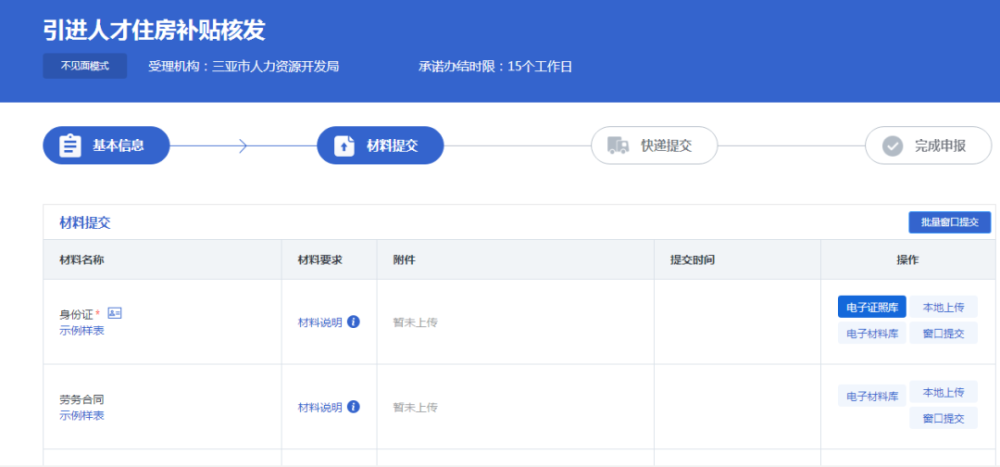Viewport: 1000px width, 467px height.
Task: Choose 电子证照库 for the 身份证 row
Action: [872, 307]
